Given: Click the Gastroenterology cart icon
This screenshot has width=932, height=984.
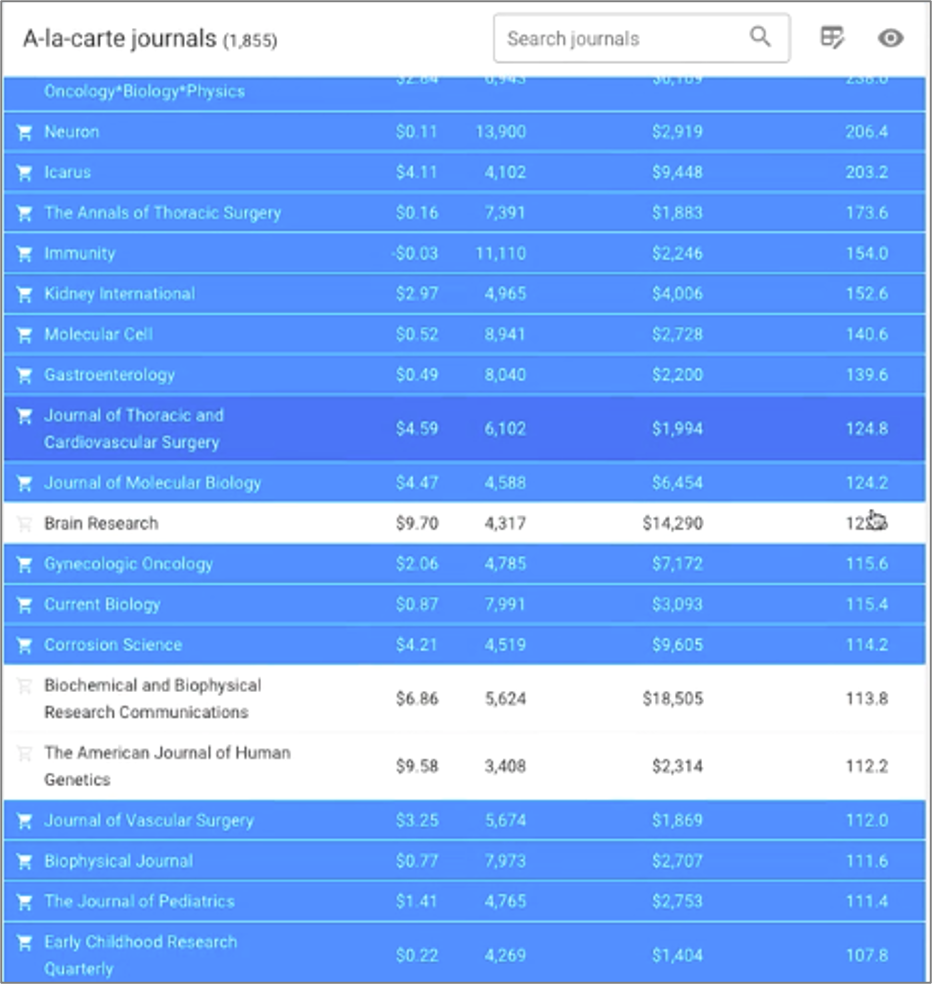Looking at the screenshot, I should 24,375.
